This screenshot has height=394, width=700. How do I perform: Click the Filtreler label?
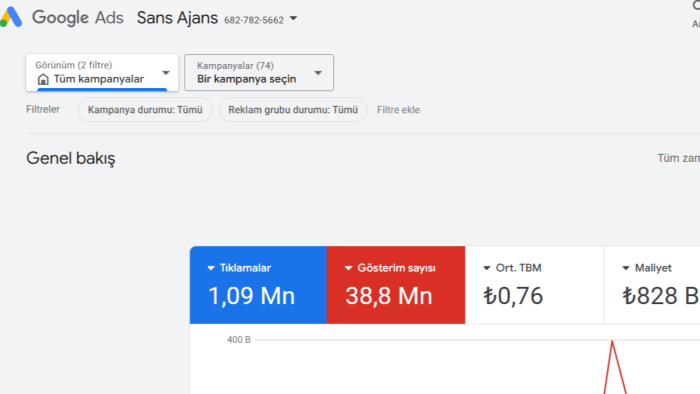[x=43, y=110]
